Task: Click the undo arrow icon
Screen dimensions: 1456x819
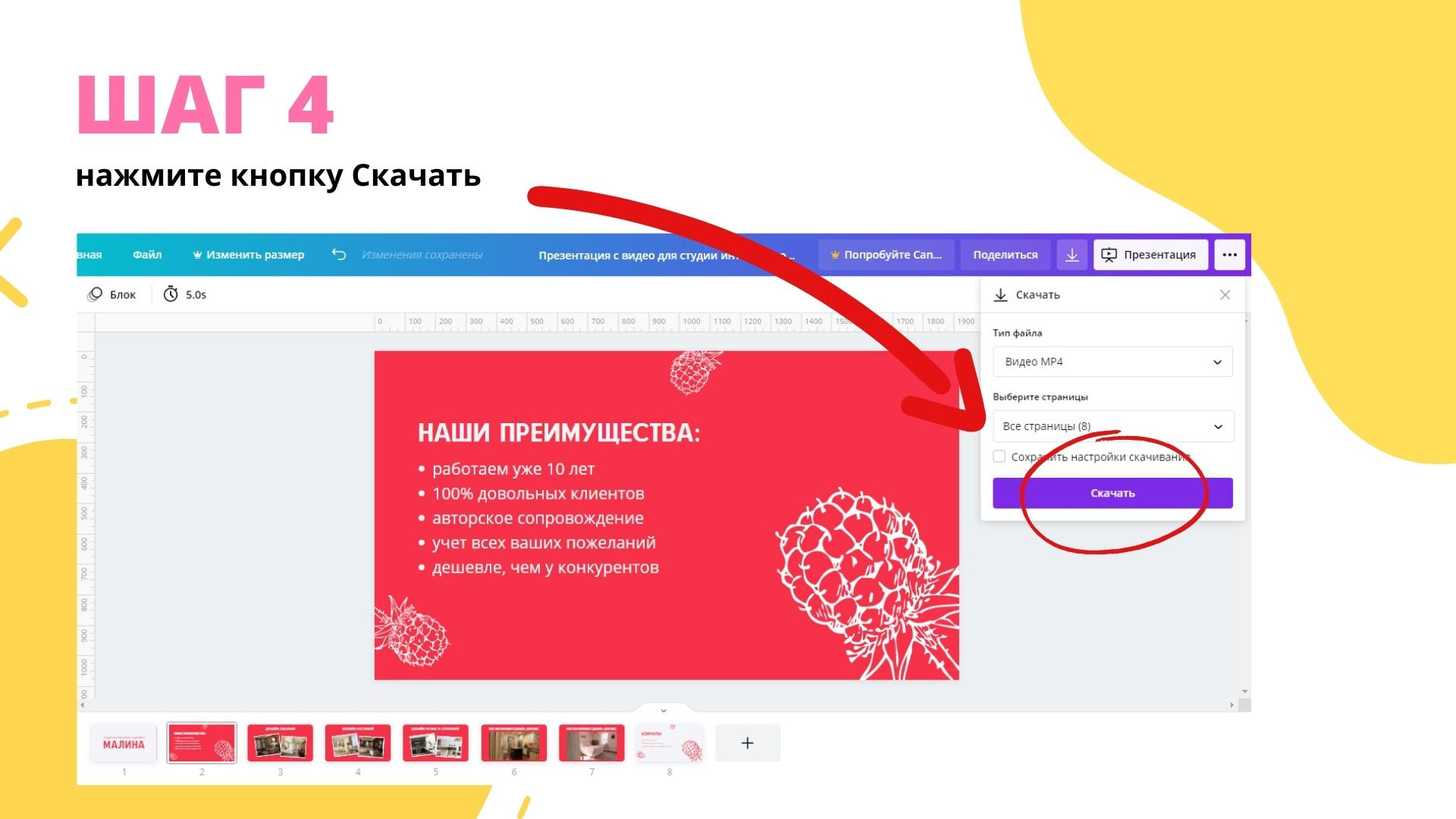Action: coord(339,255)
